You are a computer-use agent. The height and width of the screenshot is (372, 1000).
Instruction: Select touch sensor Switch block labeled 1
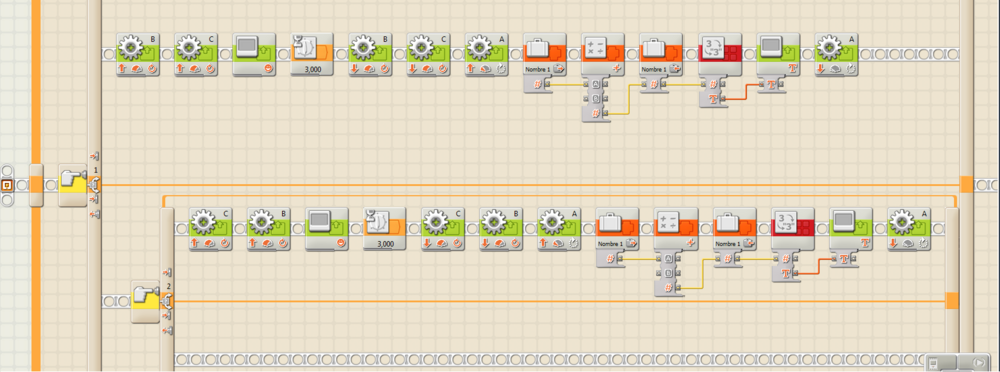pyautogui.click(x=73, y=185)
